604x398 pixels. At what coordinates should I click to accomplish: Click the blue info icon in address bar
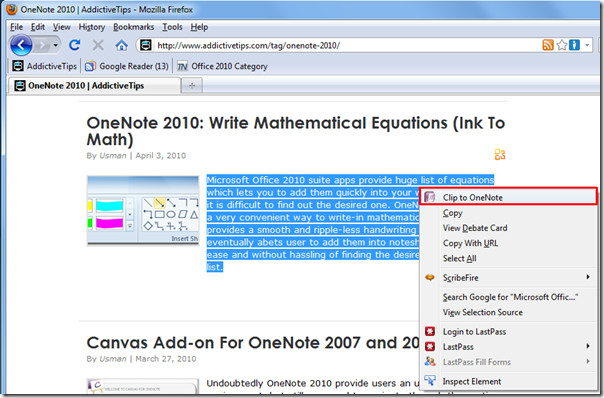[574, 45]
